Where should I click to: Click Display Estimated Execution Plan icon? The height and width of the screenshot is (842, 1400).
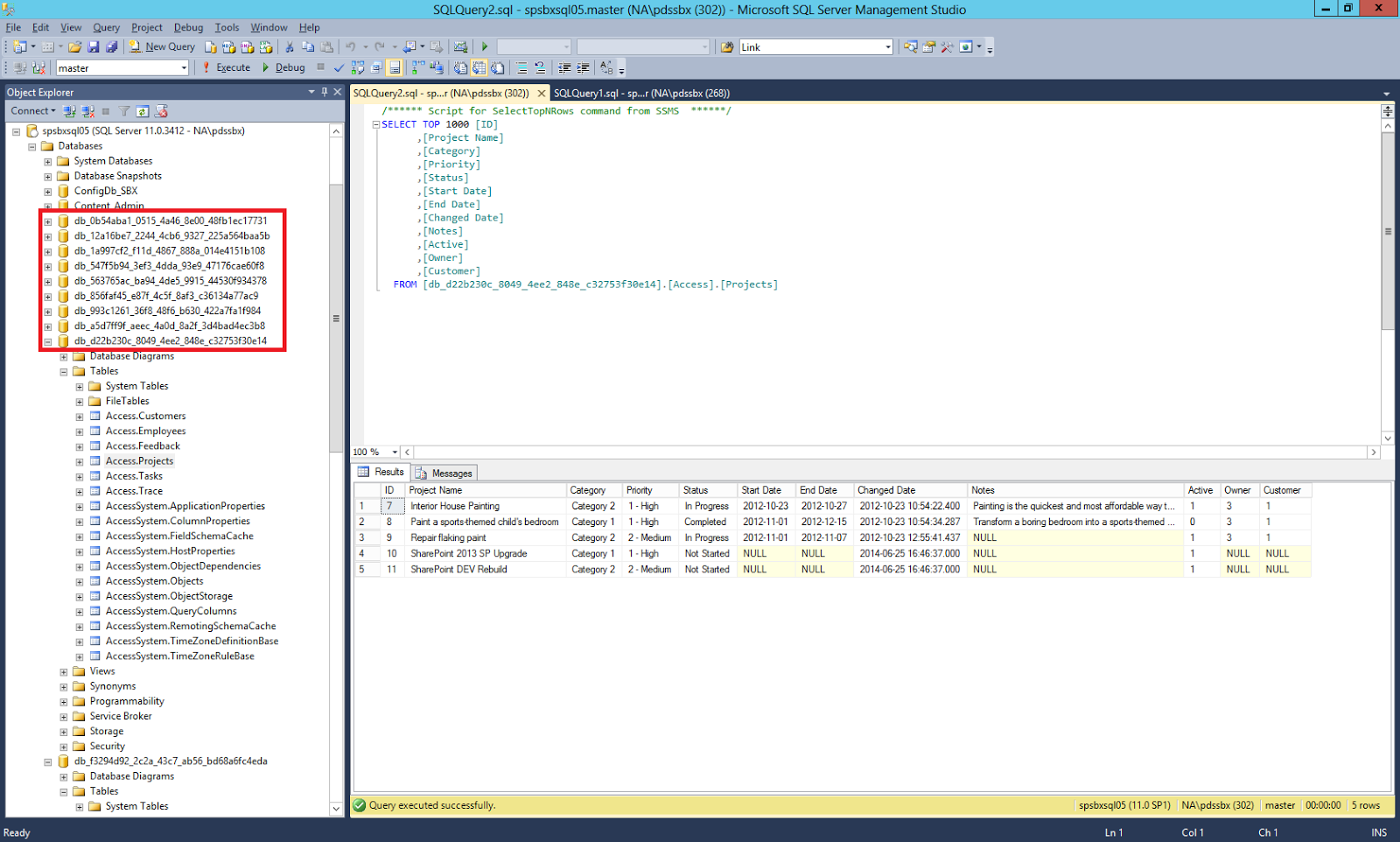[x=358, y=68]
